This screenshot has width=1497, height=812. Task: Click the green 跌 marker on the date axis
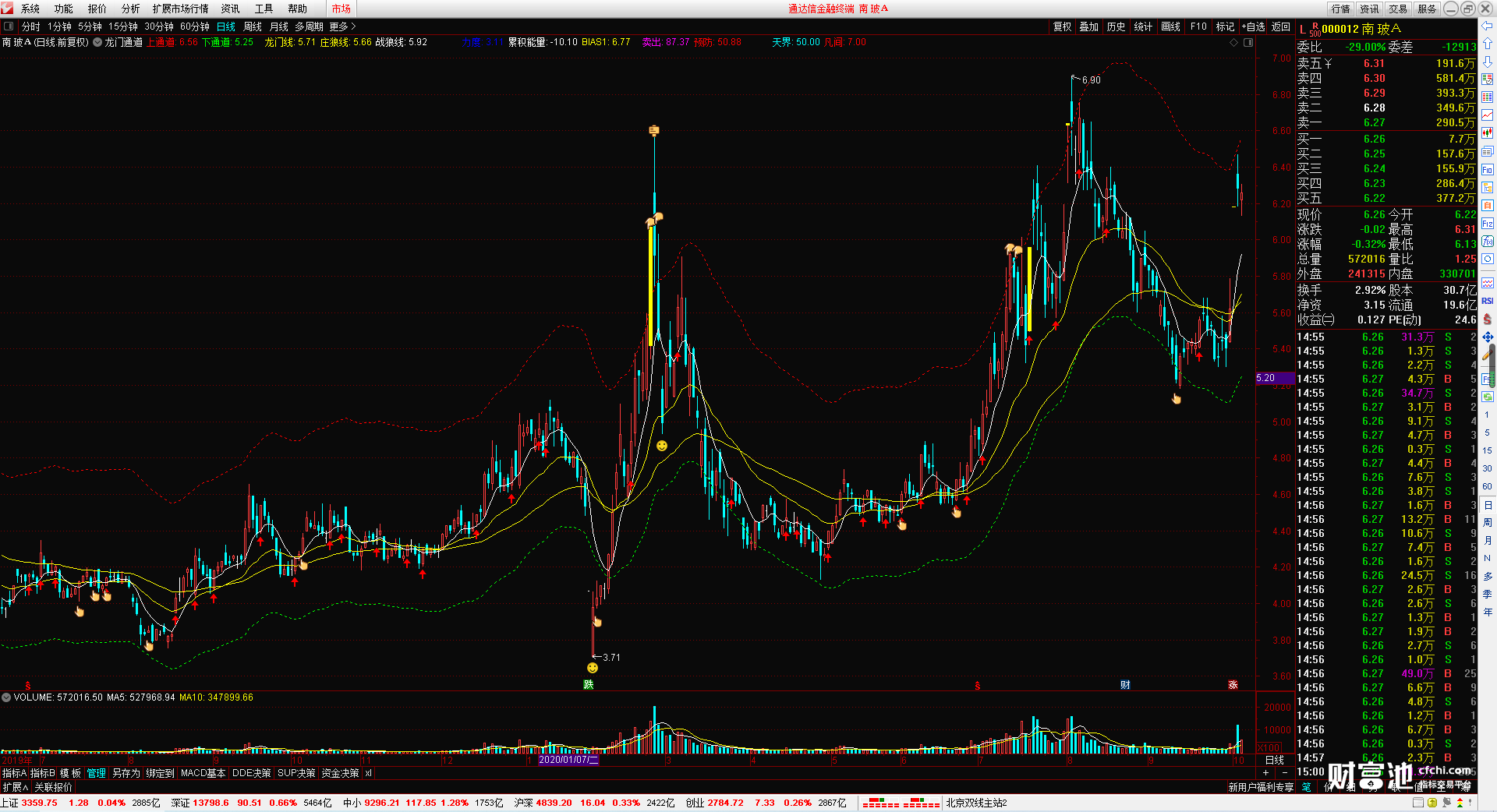589,685
